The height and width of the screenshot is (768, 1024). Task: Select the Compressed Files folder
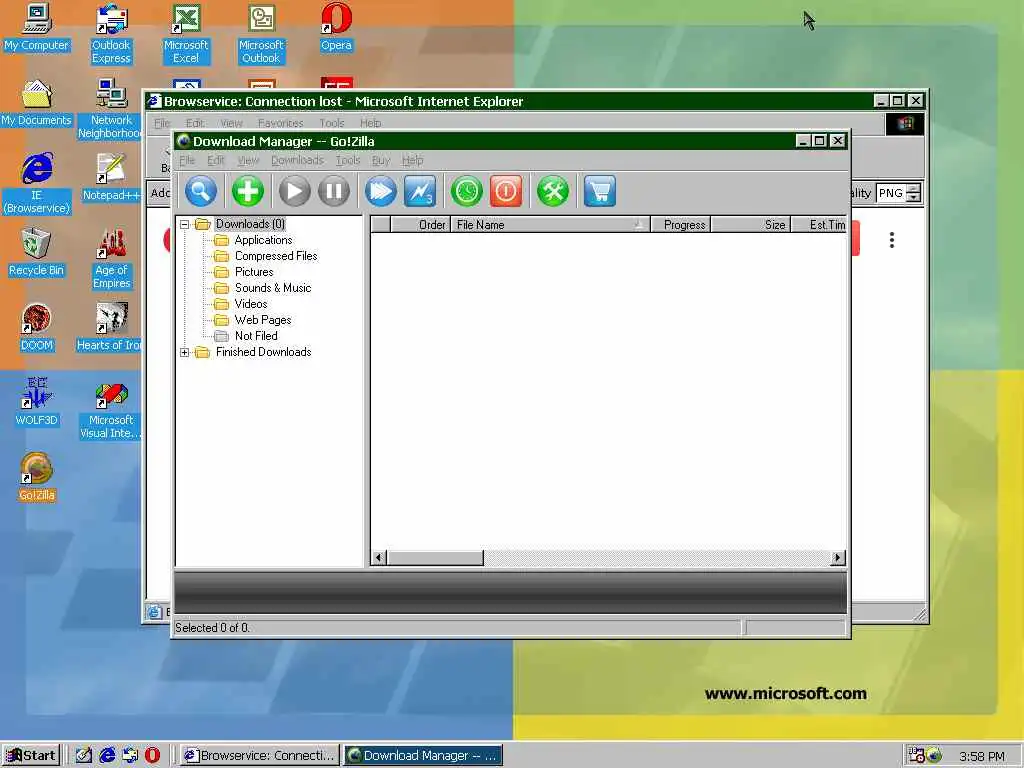point(276,256)
